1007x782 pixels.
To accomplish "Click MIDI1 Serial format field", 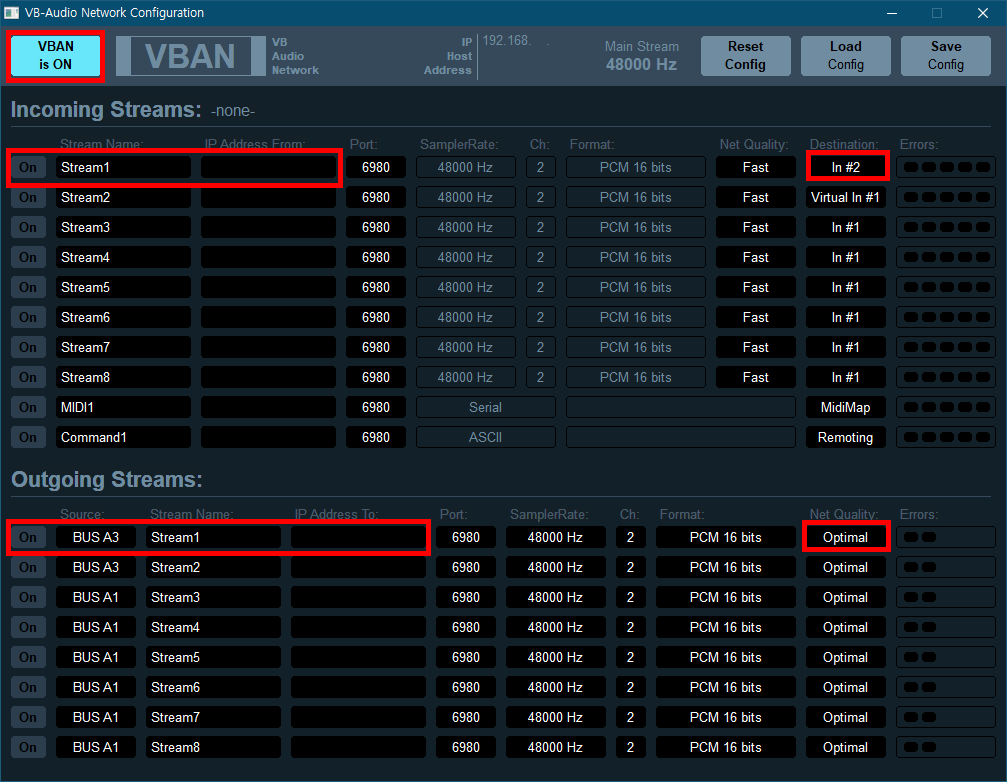I will tap(486, 407).
